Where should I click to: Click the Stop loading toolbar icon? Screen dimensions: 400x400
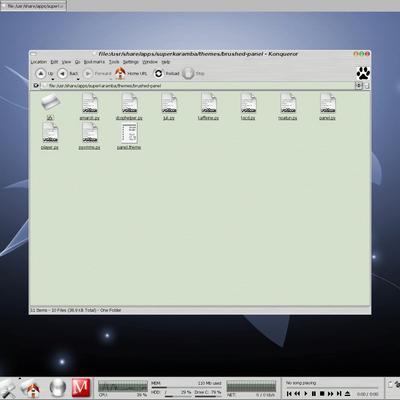[x=188, y=73]
